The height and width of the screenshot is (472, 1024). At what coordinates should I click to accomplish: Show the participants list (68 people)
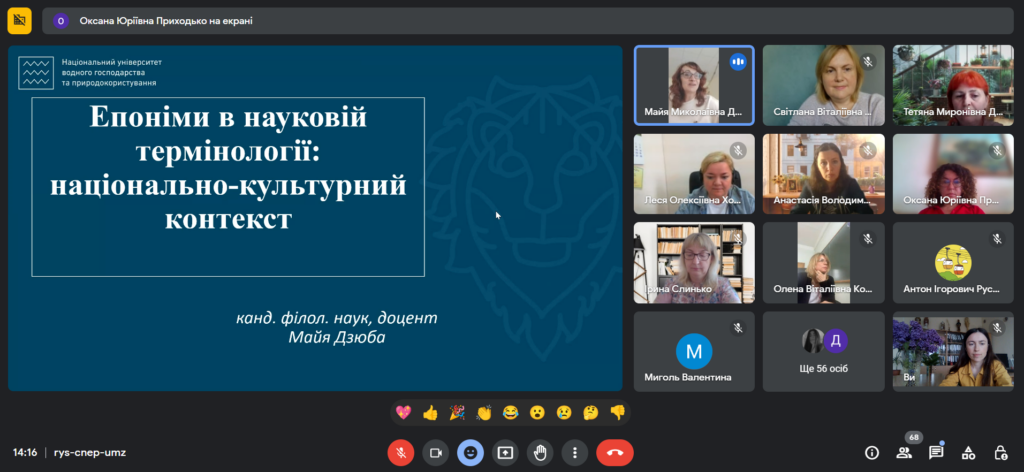coord(904,452)
